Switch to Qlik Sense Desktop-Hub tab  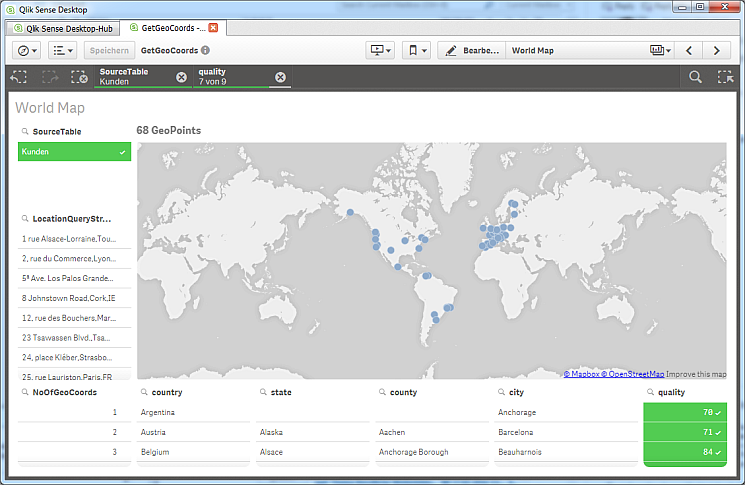63,29
